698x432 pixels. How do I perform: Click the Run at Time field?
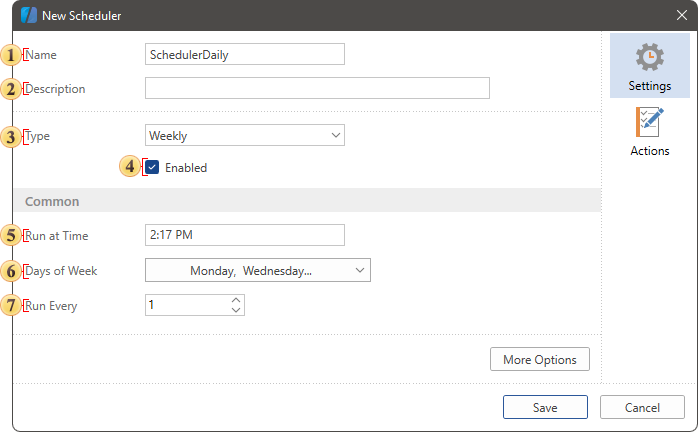coord(245,235)
